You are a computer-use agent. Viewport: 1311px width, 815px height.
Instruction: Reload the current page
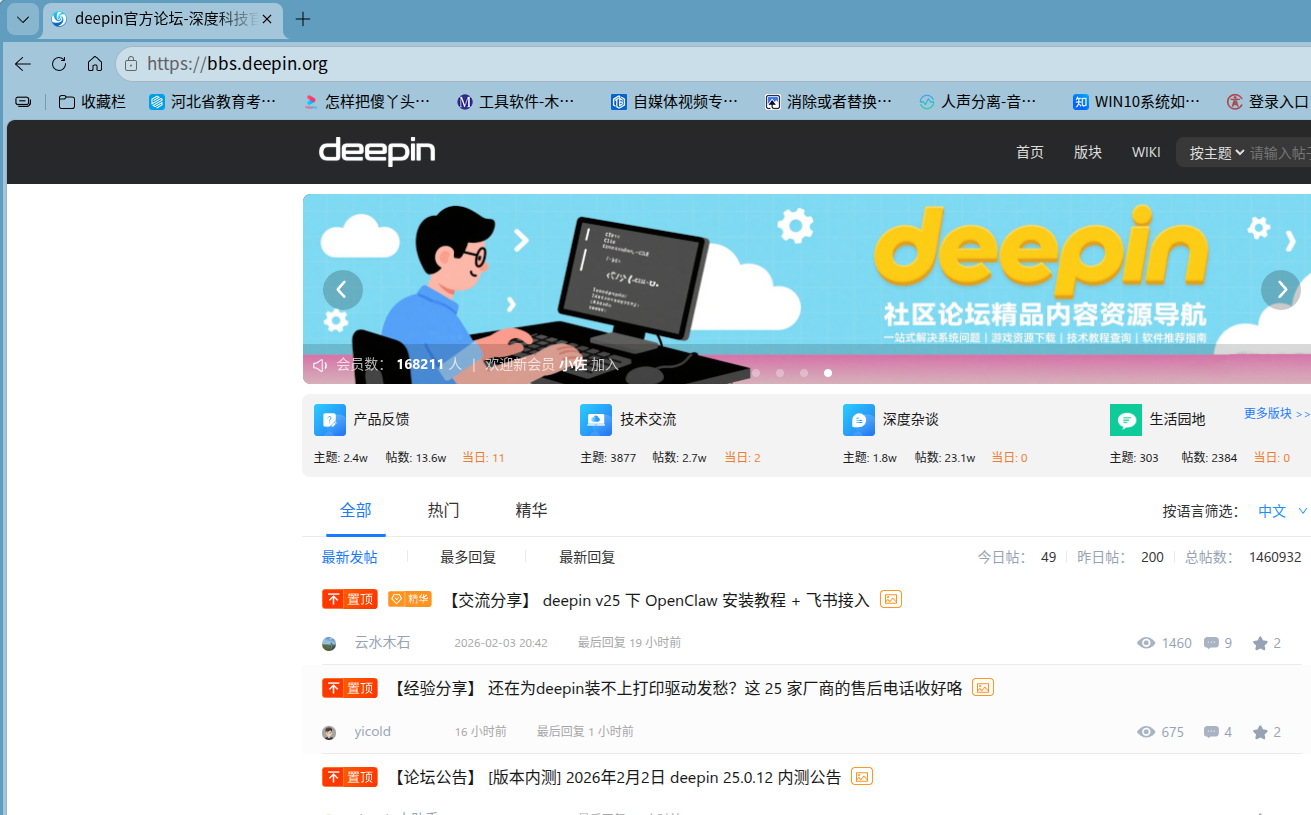59,64
